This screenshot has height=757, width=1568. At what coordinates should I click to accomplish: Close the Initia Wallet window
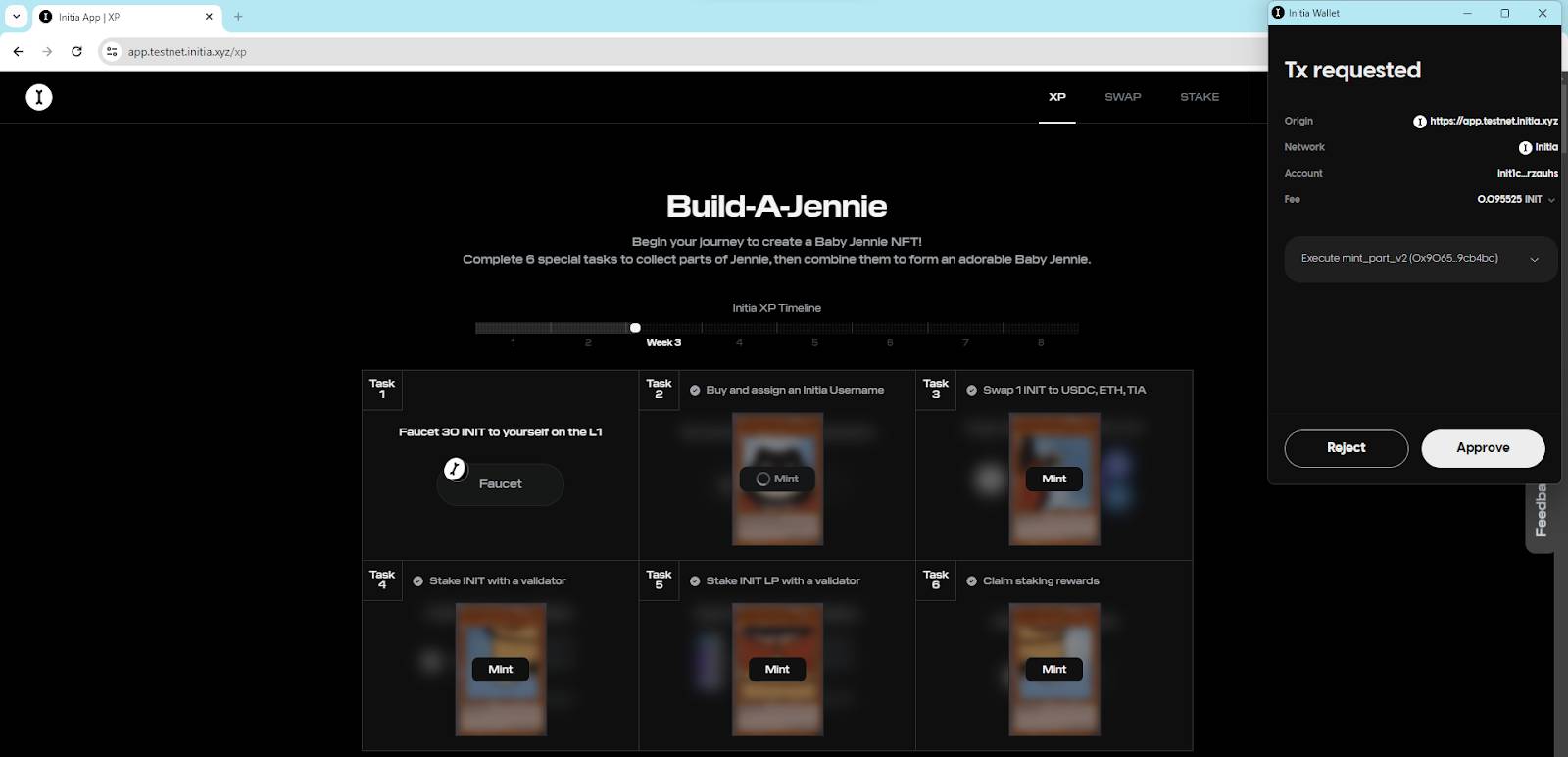tap(1543, 13)
